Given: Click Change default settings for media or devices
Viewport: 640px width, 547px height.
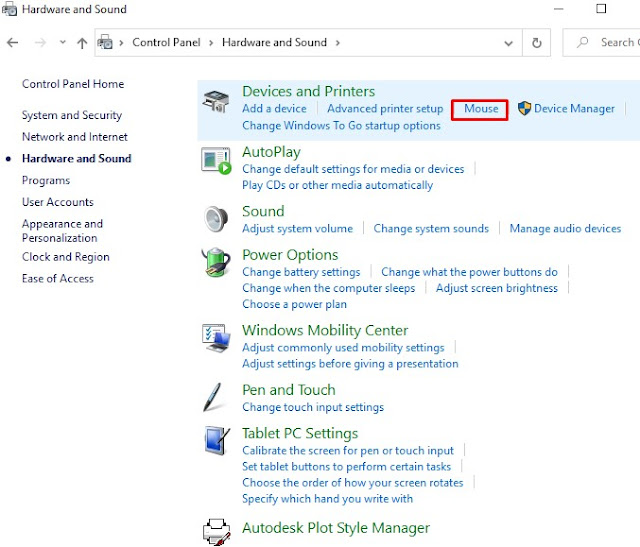Looking at the screenshot, I should [x=353, y=169].
